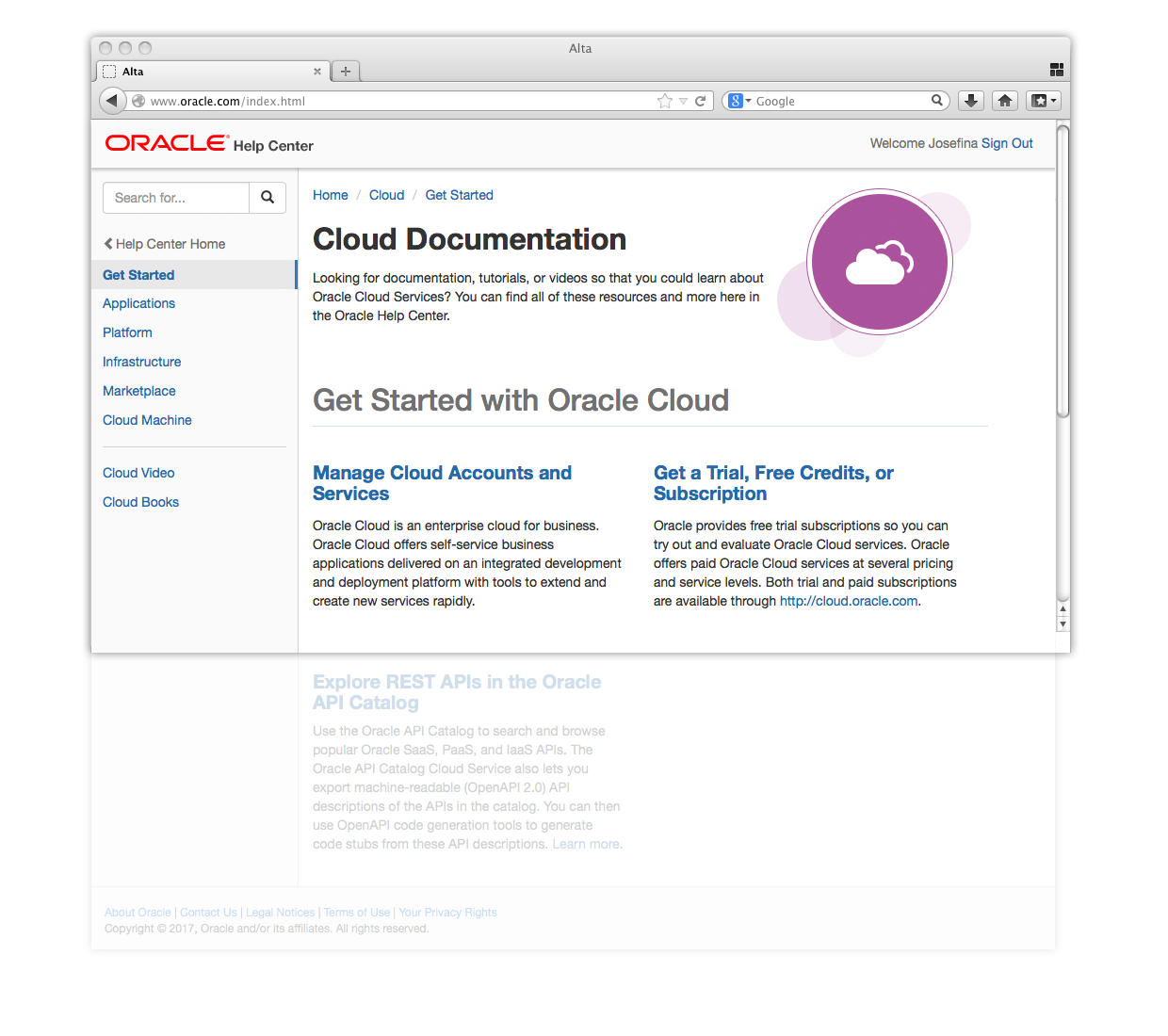Click the Home breadcrumb

331,195
